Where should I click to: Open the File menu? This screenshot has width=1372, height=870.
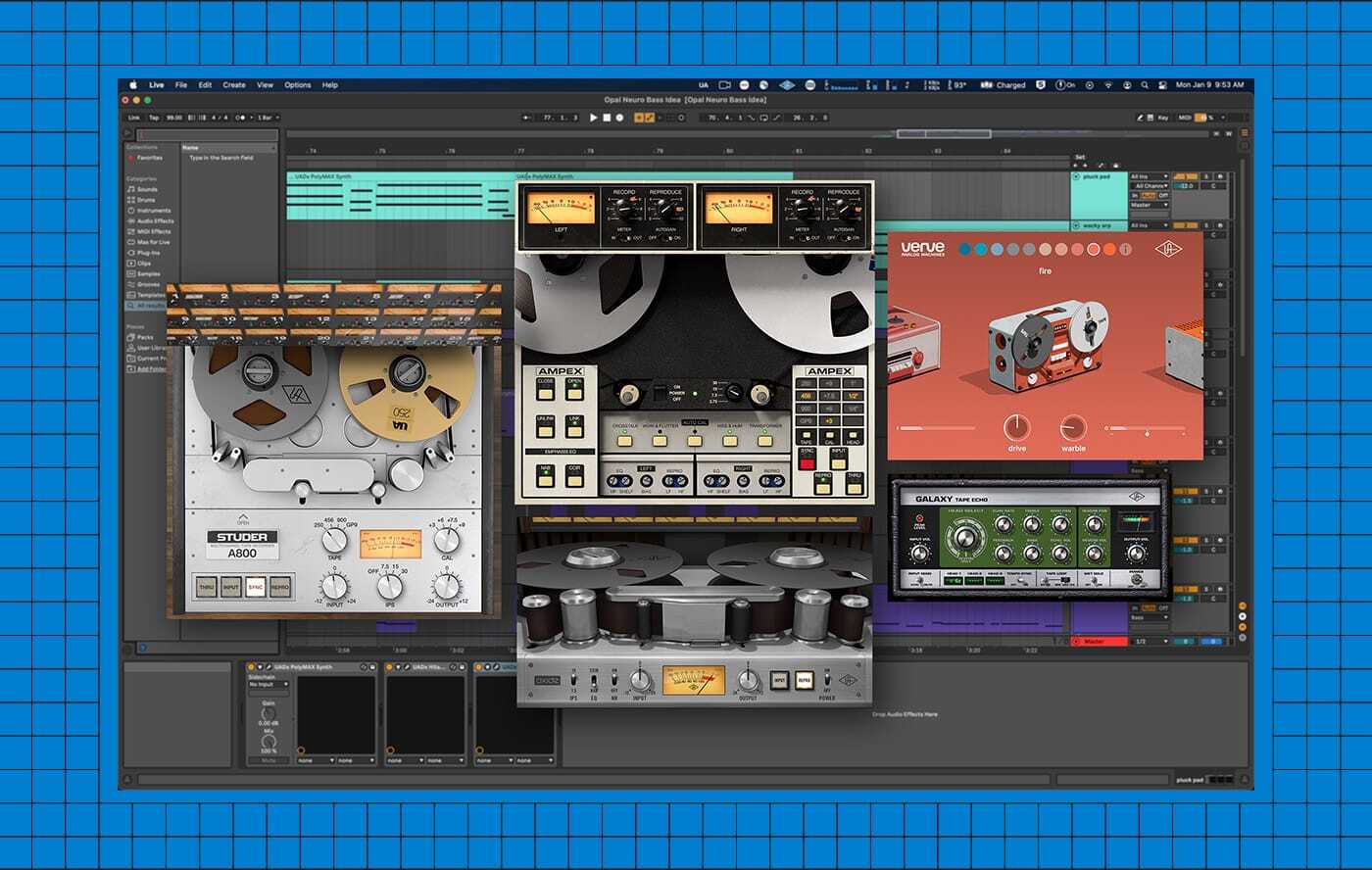[x=181, y=85]
